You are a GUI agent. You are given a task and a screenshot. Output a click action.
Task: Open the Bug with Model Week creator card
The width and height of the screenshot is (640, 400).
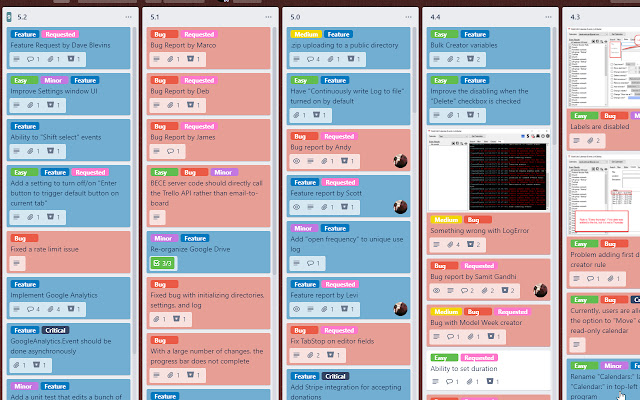pyautogui.click(x=489, y=325)
